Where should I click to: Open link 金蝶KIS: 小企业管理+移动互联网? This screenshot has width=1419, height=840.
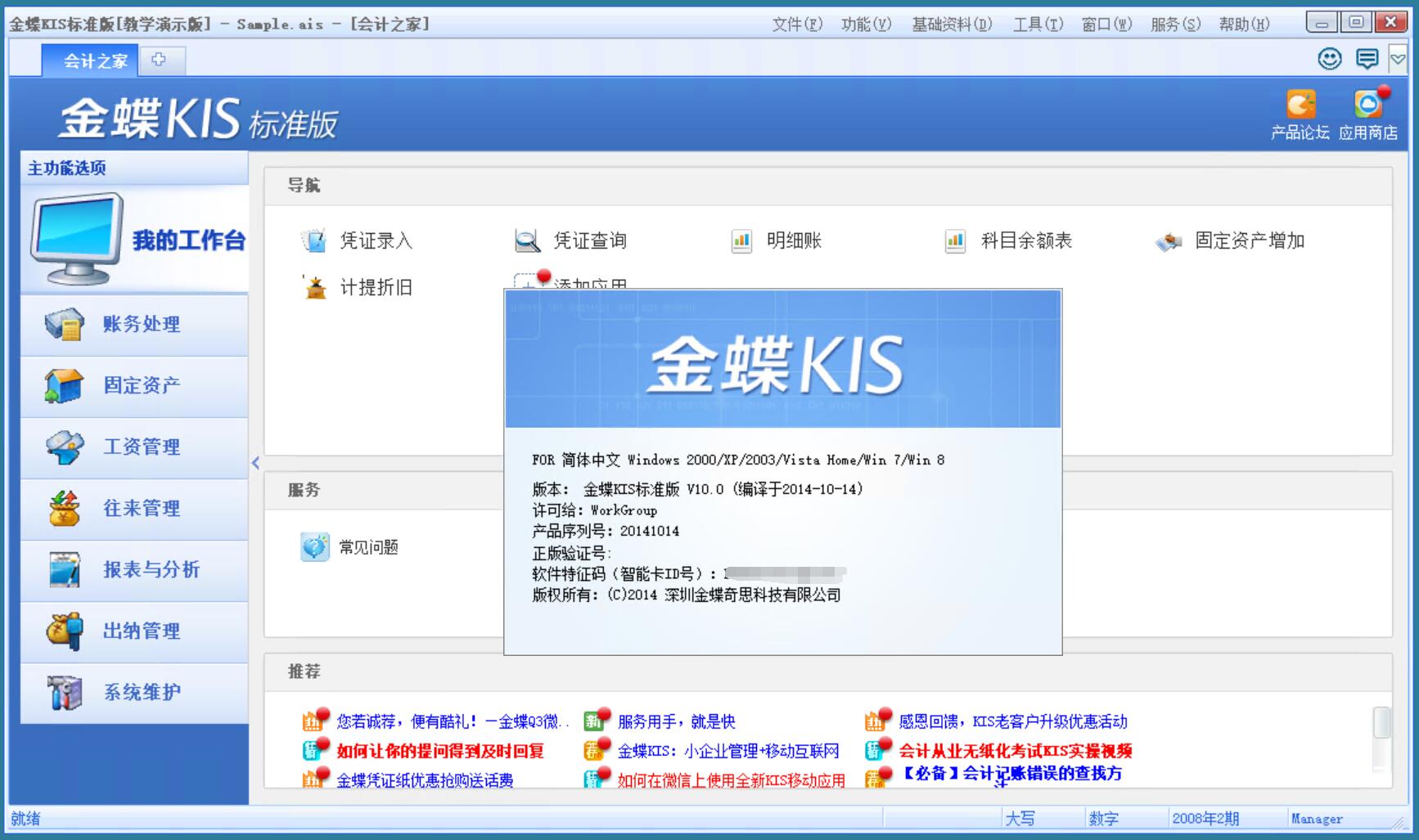pos(728,751)
